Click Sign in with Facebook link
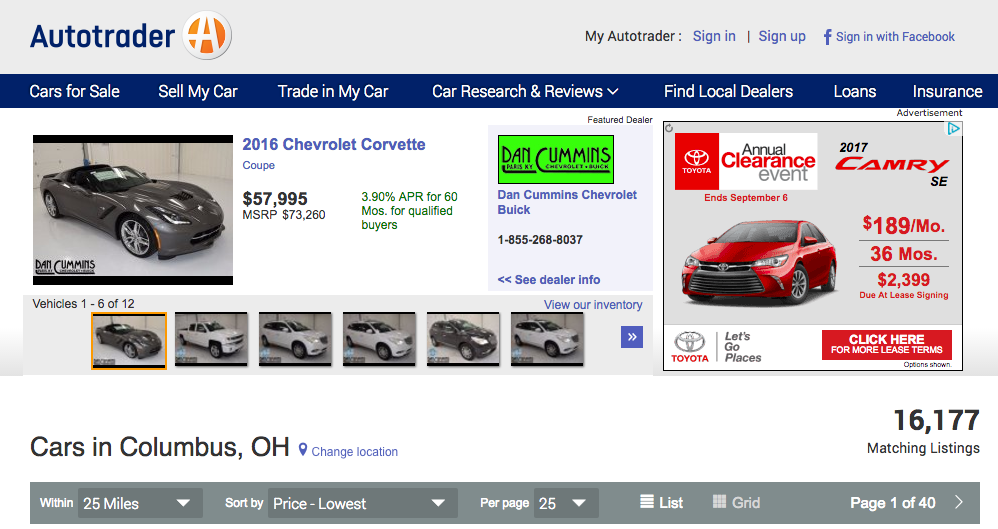 tap(895, 37)
